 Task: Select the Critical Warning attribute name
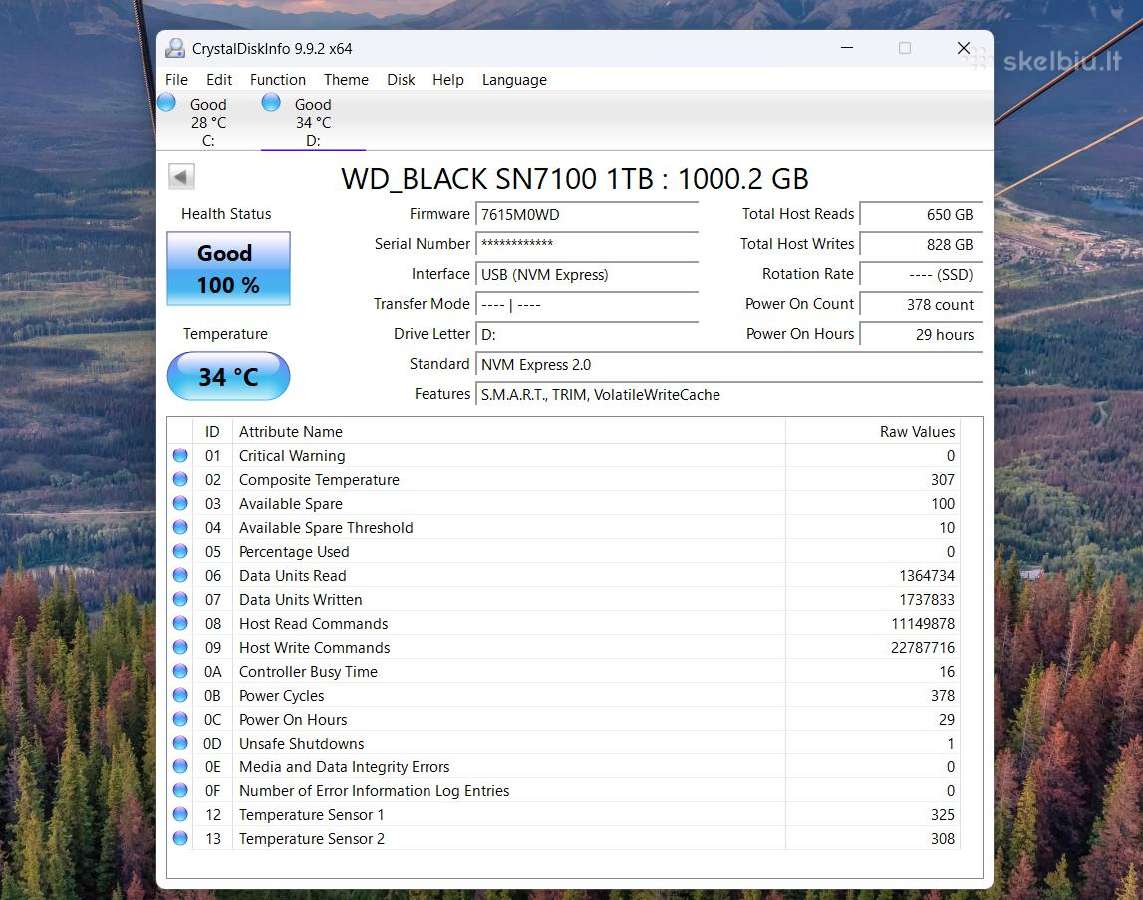coord(292,456)
